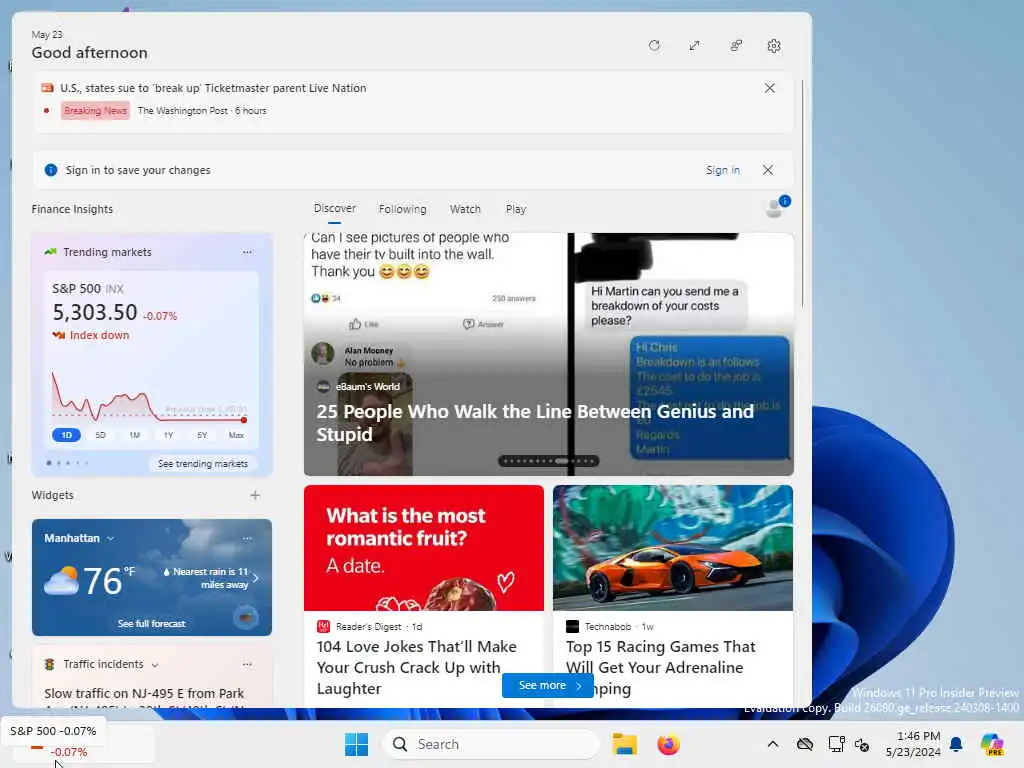This screenshot has width=1024, height=768.
Task: Switch to the Play tab
Action: coord(515,209)
